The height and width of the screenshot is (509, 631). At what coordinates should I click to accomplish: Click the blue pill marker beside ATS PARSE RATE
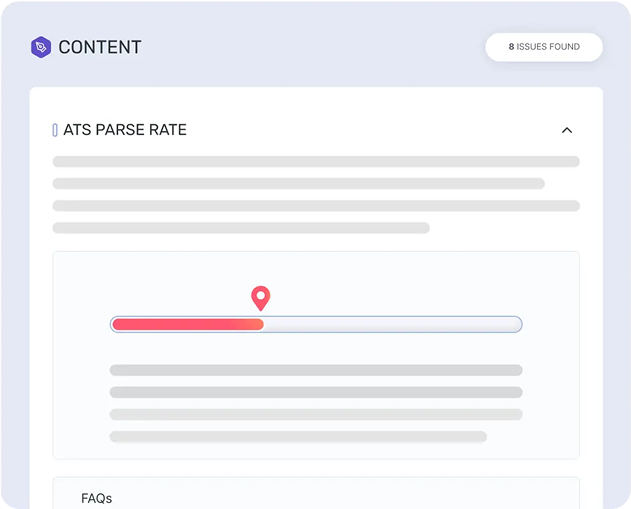click(x=55, y=130)
